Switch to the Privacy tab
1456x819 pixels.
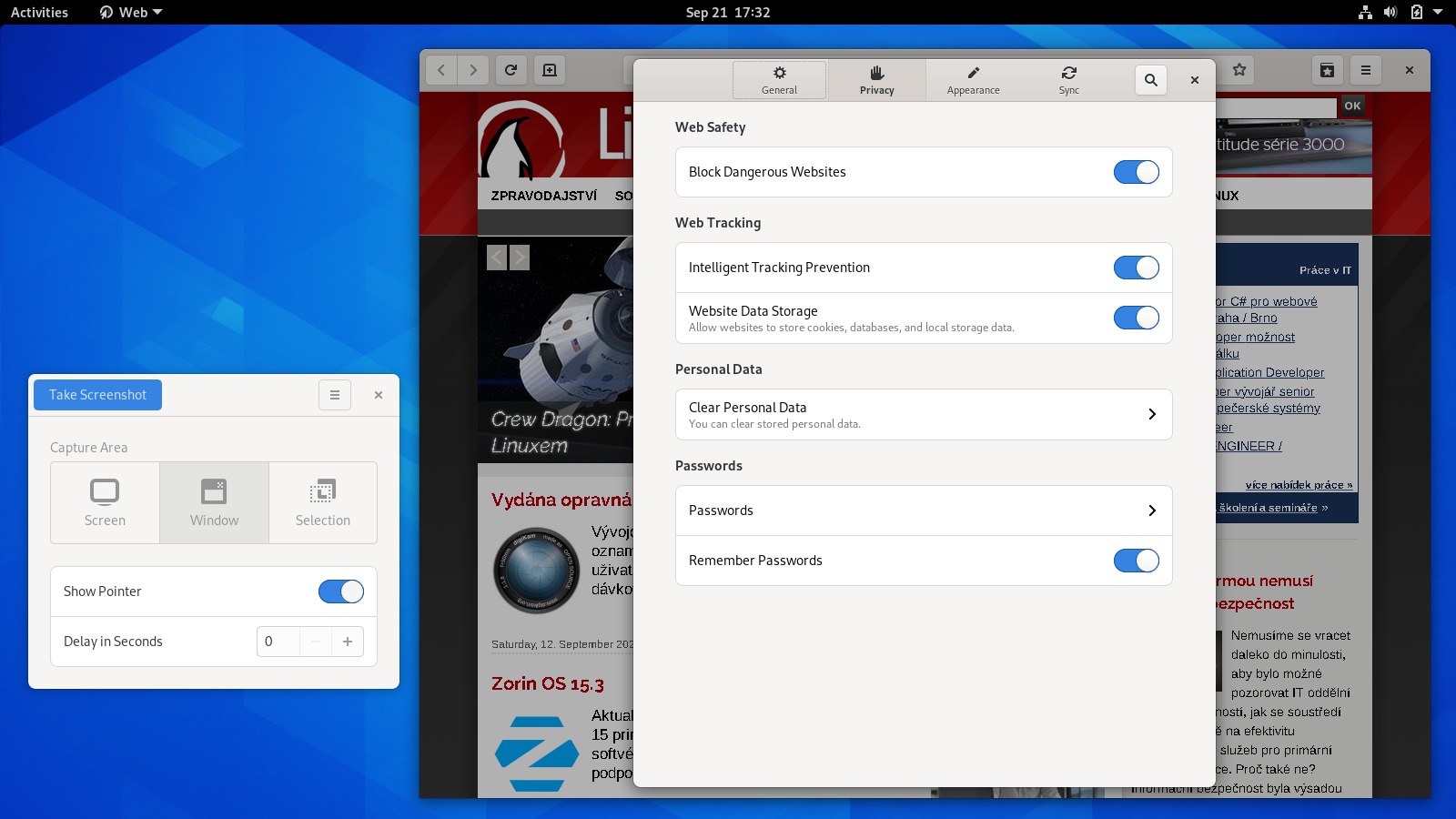tap(877, 80)
